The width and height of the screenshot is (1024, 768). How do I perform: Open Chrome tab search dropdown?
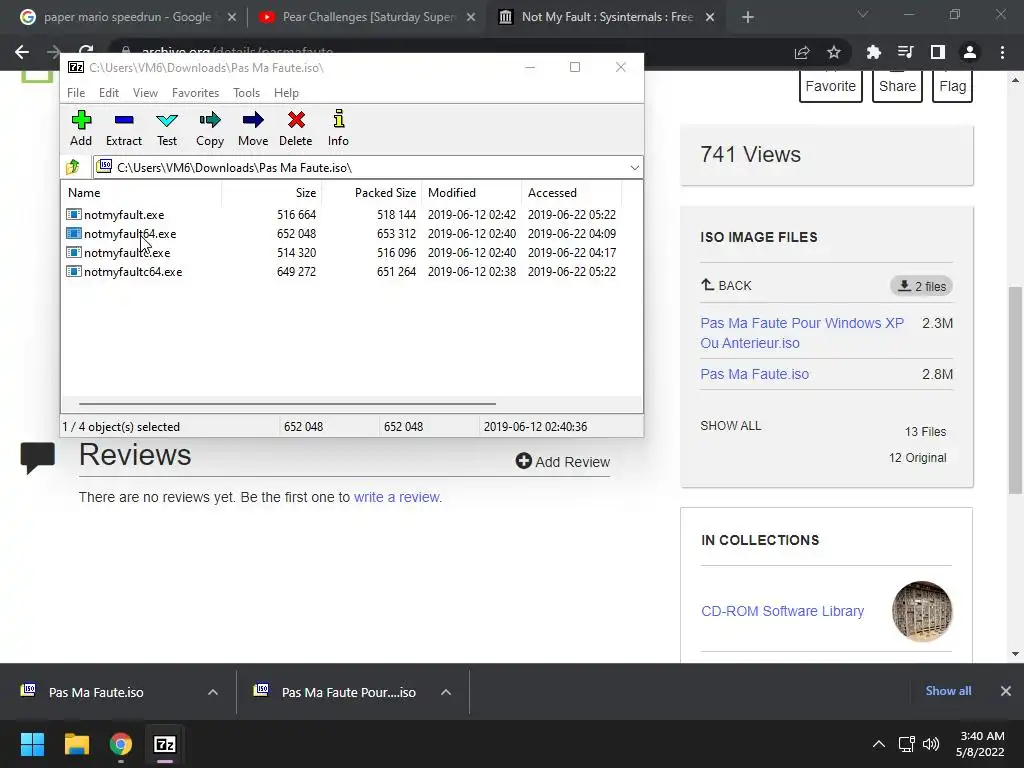coord(863,14)
